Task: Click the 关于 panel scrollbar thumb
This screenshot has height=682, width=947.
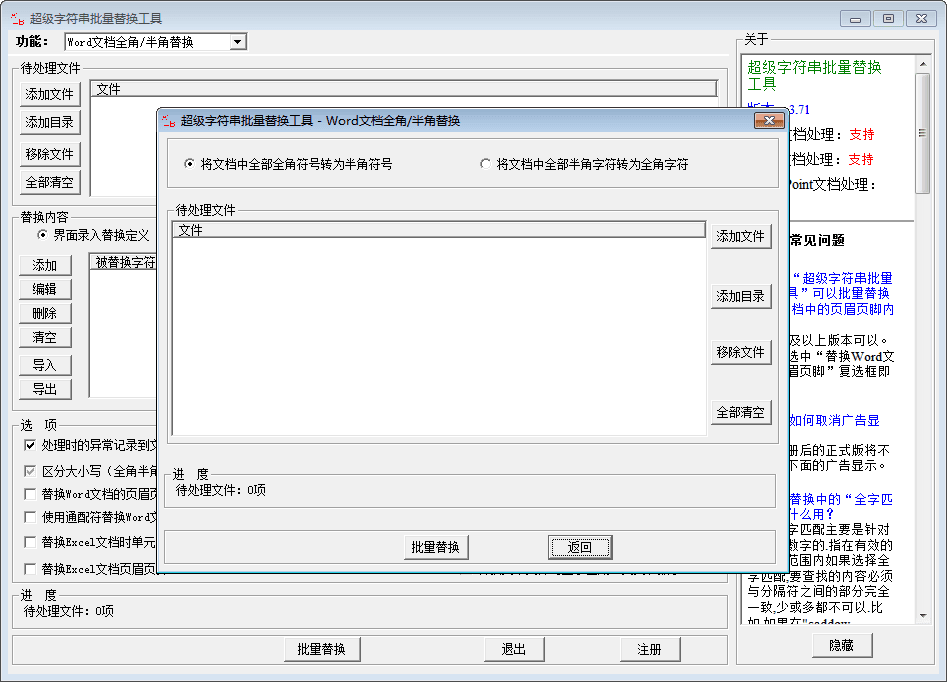Action: click(x=922, y=134)
